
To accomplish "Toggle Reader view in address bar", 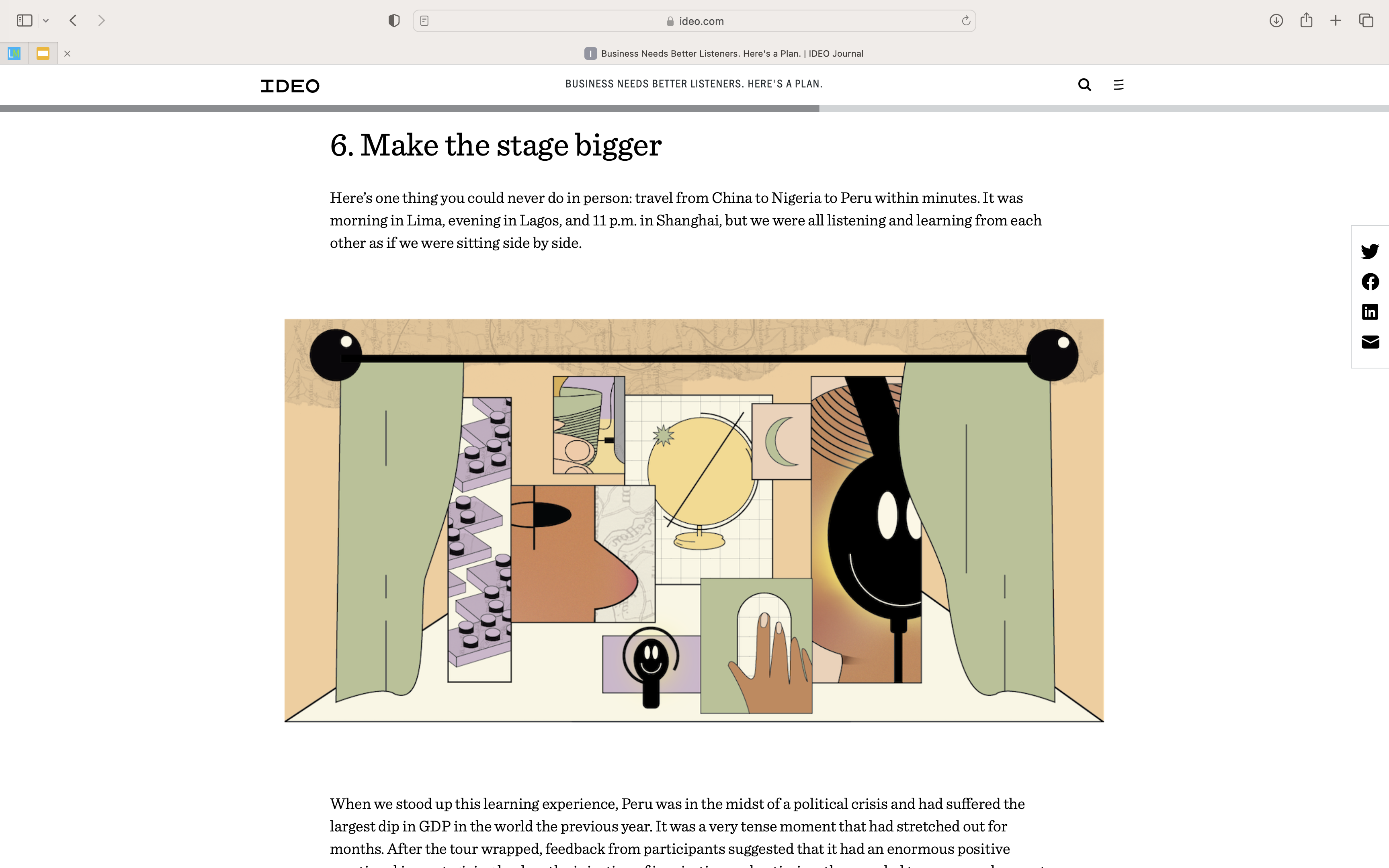I will pos(425,21).
